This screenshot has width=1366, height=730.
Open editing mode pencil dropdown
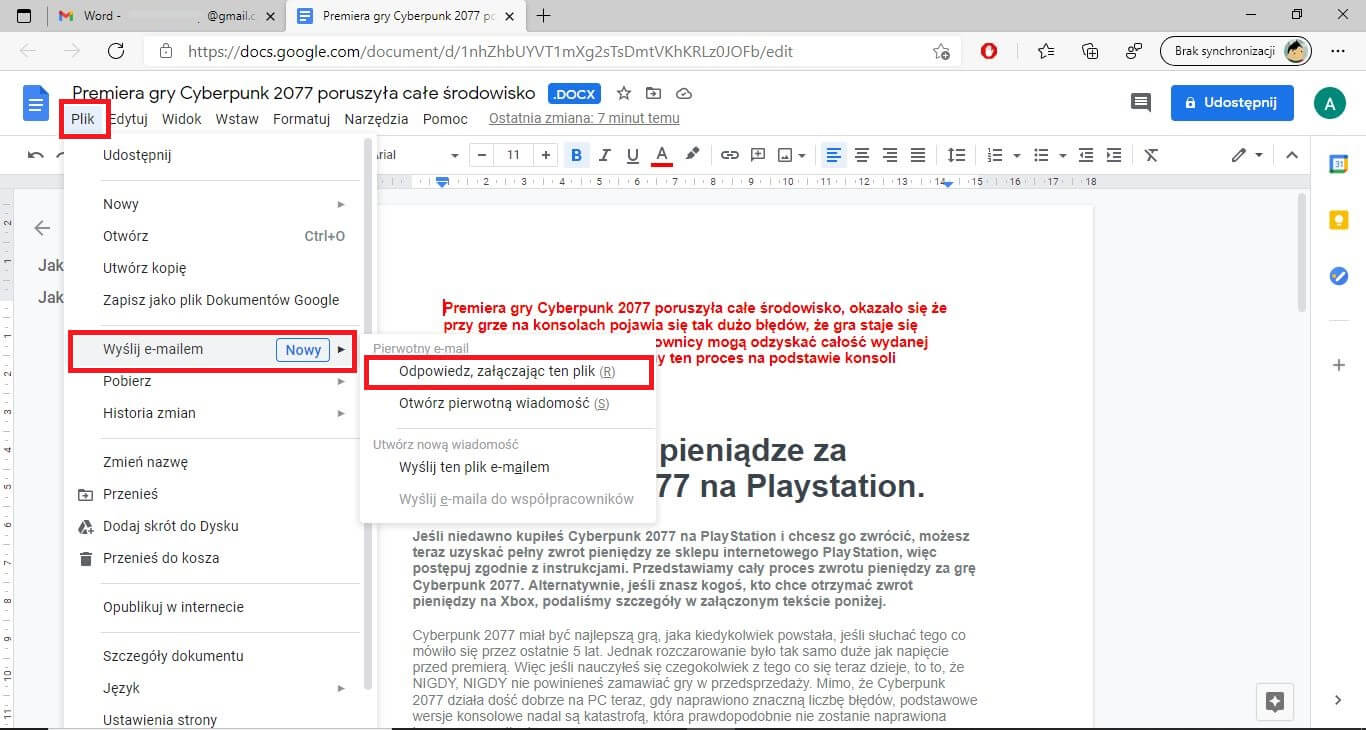1247,155
